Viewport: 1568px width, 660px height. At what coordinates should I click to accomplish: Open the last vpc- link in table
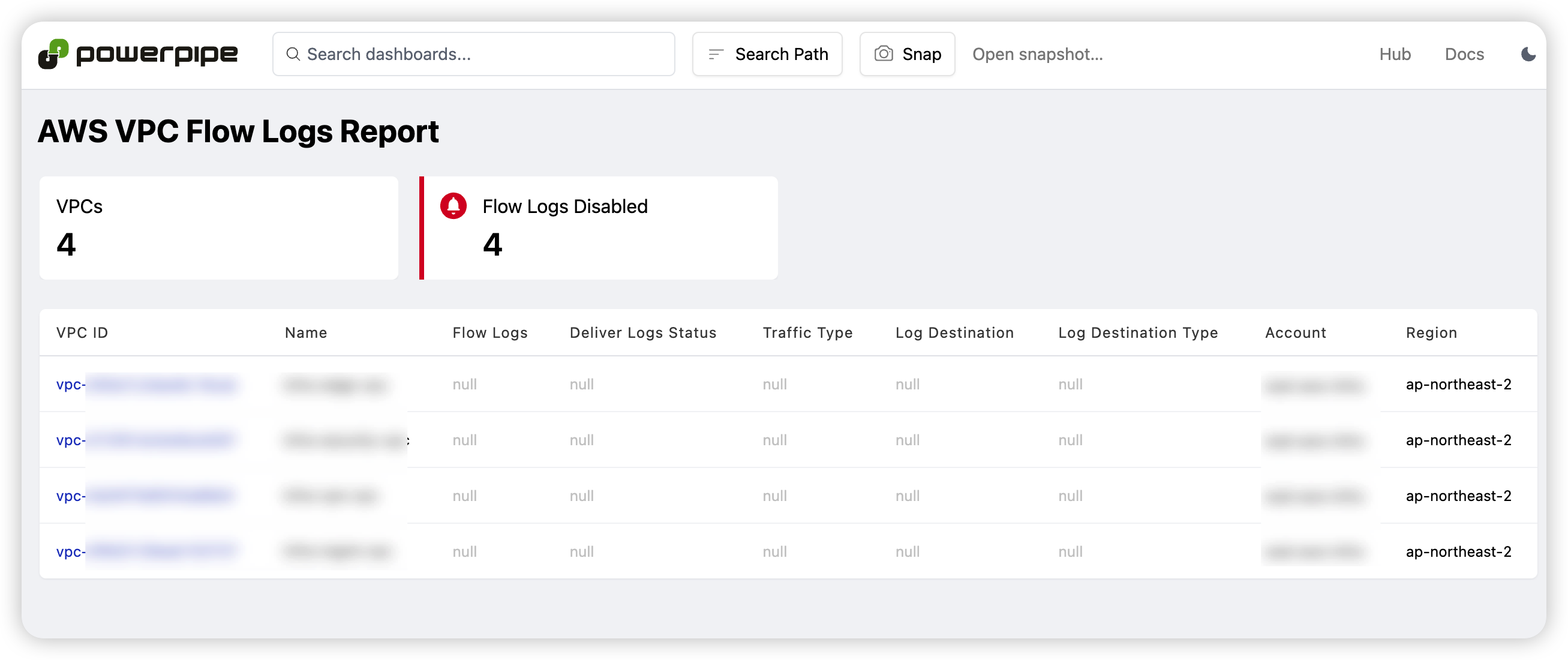point(71,551)
